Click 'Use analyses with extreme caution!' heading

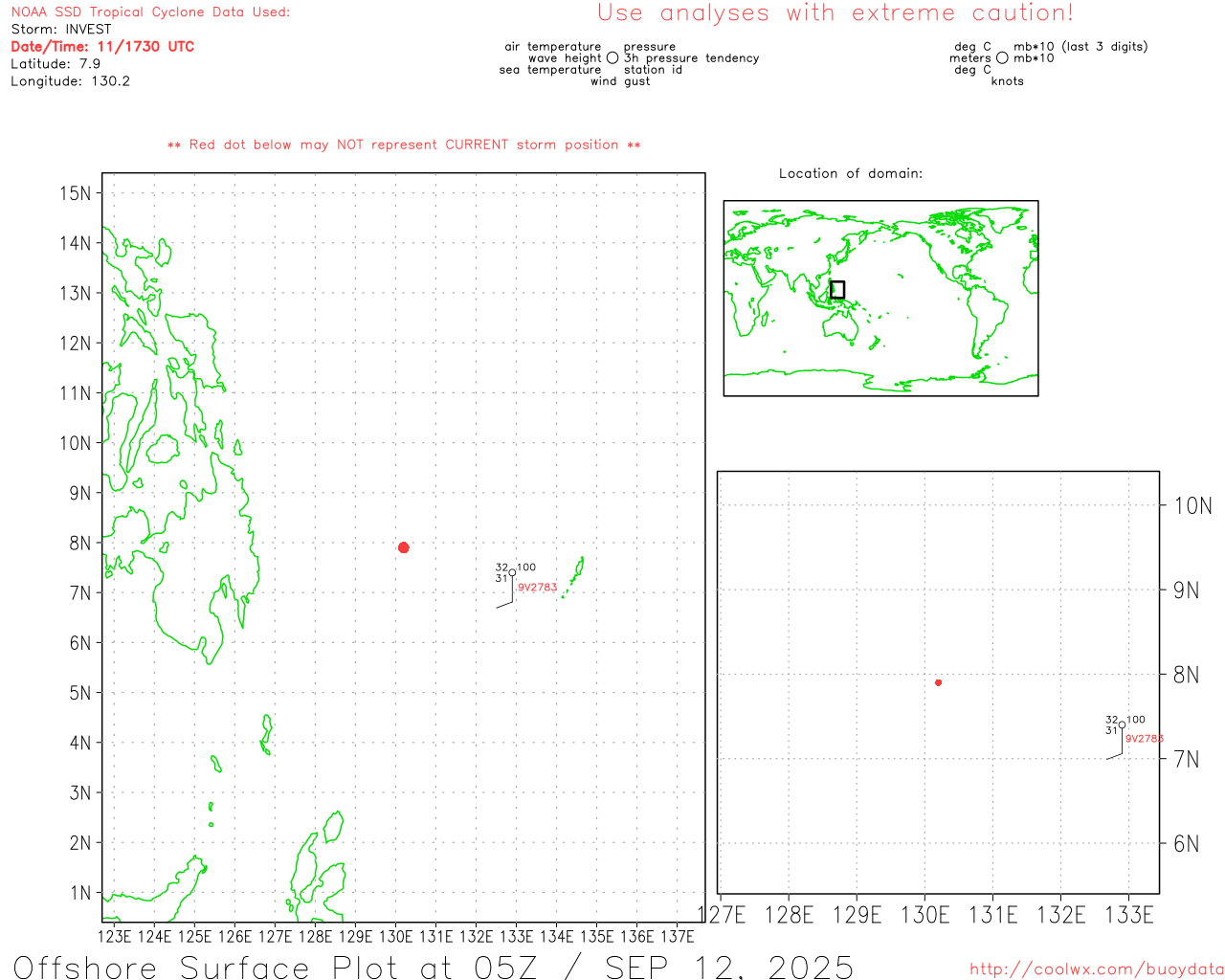835,13
